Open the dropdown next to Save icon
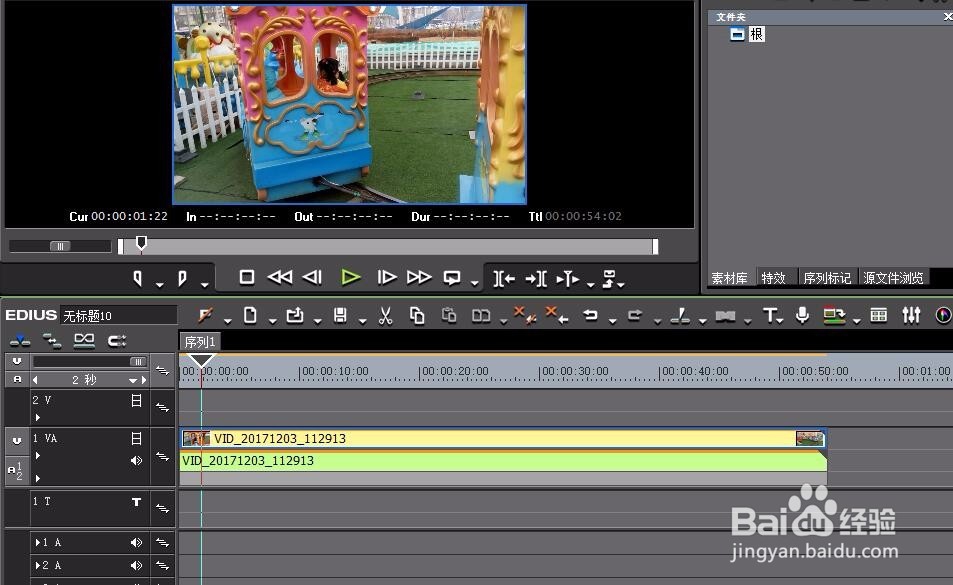Viewport: 953px width, 585px height. pos(363,321)
